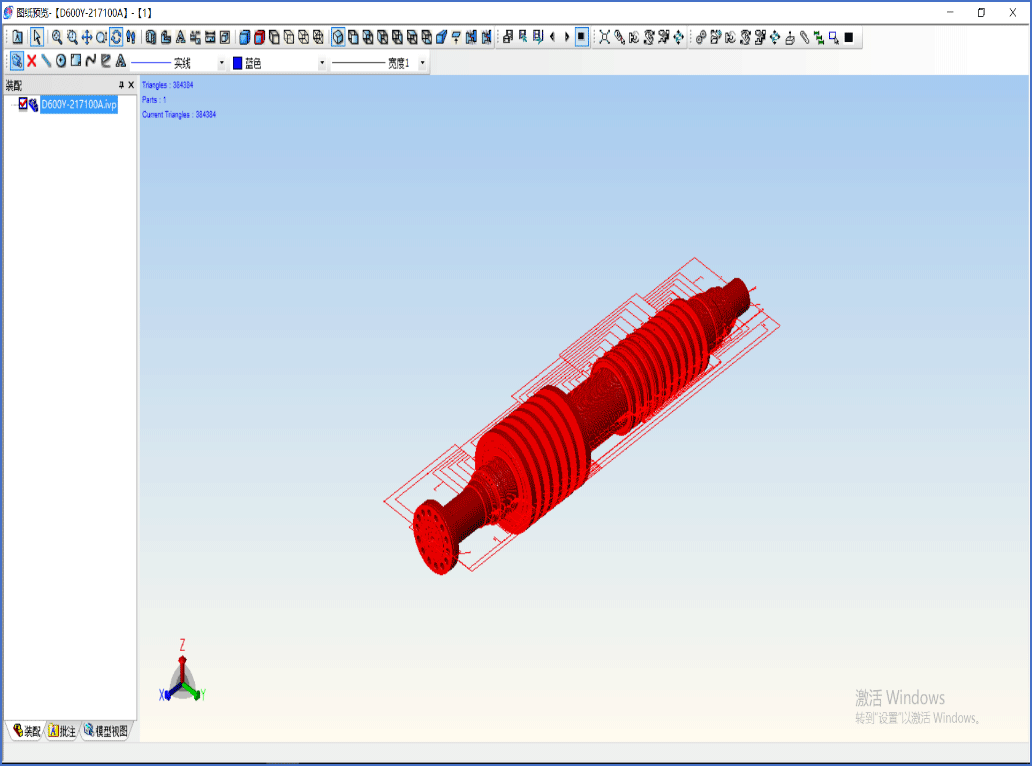
Task: Click the blue color swatch
Action: point(237,63)
